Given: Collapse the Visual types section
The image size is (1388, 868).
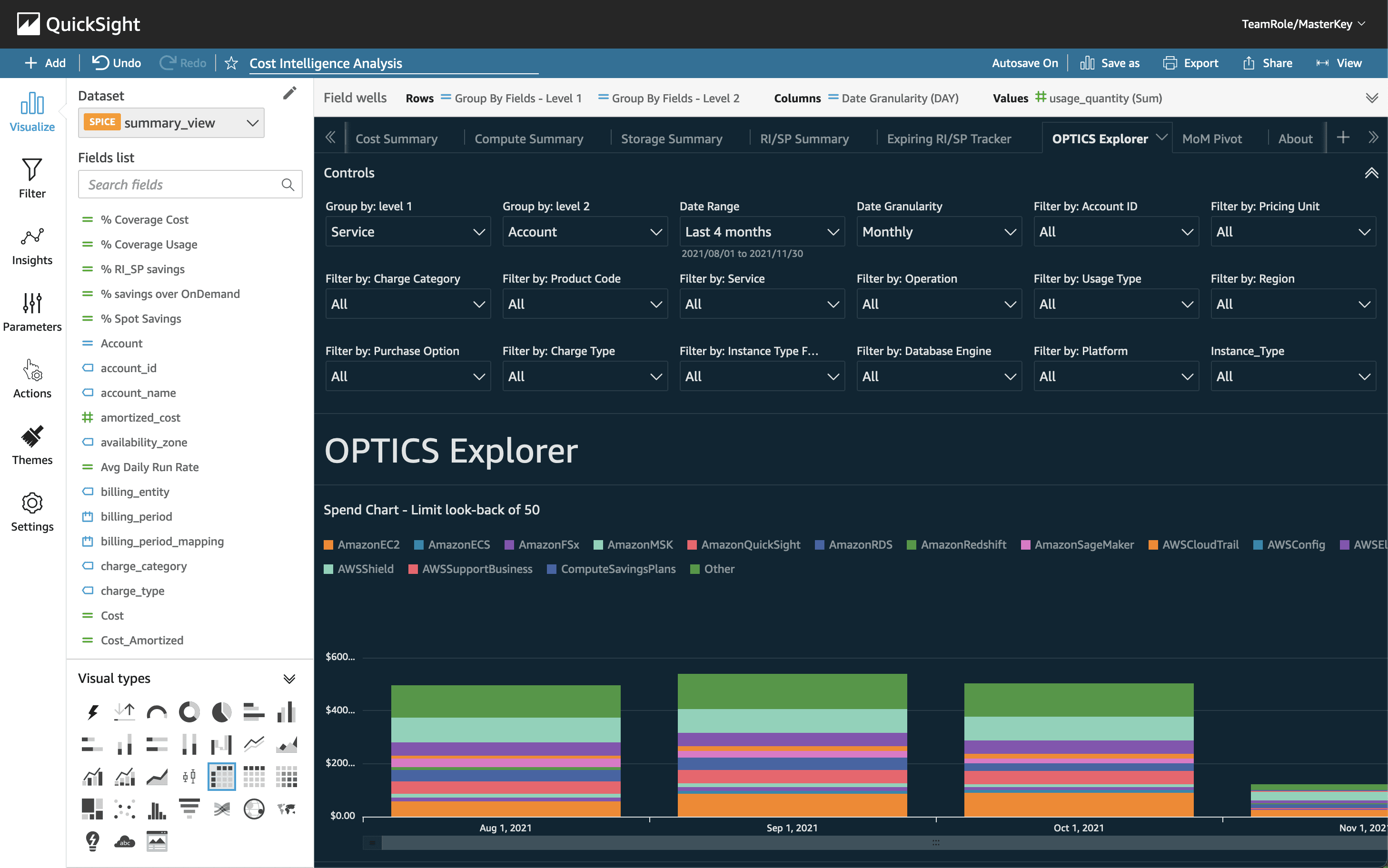Looking at the screenshot, I should pos(289,679).
